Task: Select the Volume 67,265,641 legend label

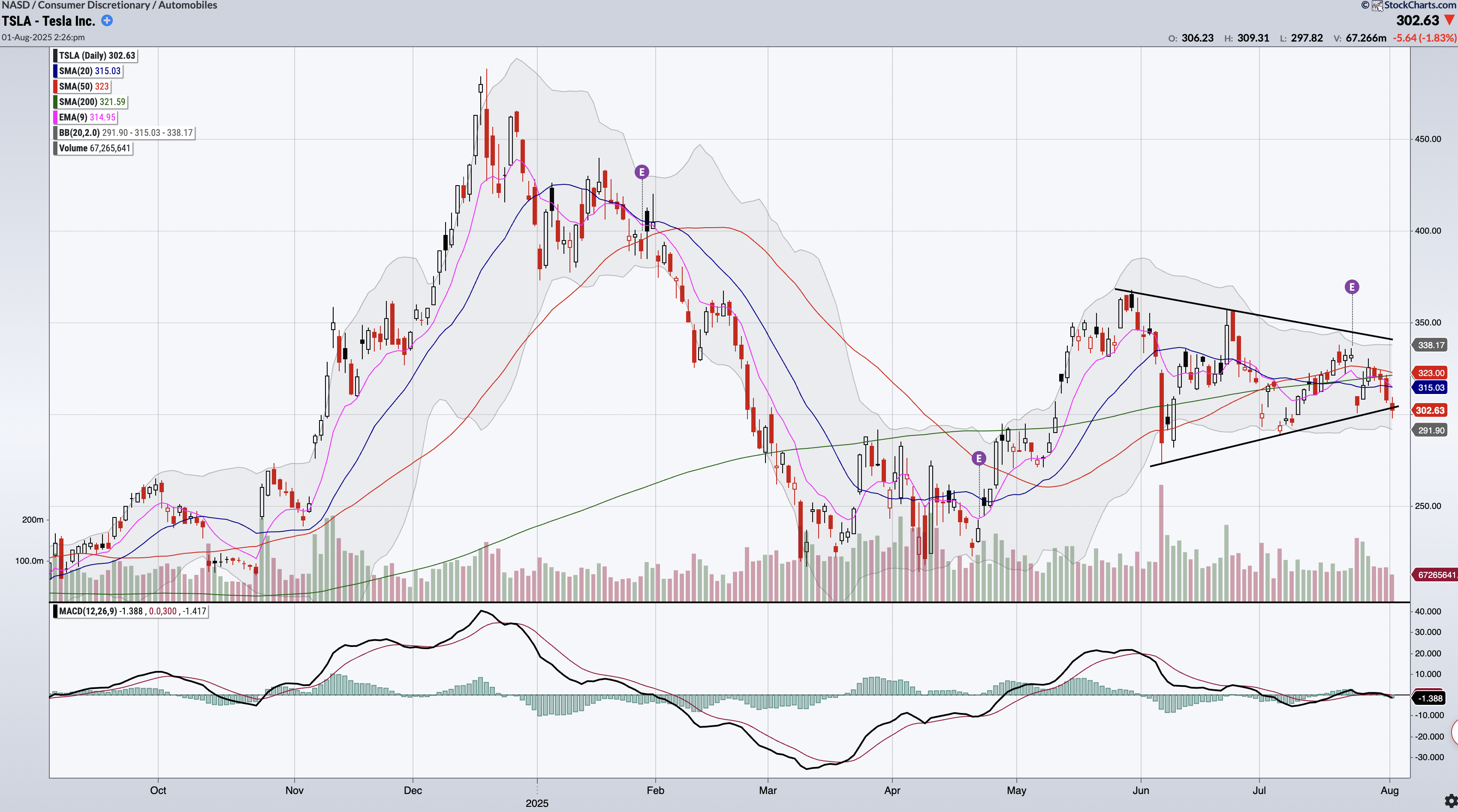Action: pyautogui.click(x=94, y=148)
